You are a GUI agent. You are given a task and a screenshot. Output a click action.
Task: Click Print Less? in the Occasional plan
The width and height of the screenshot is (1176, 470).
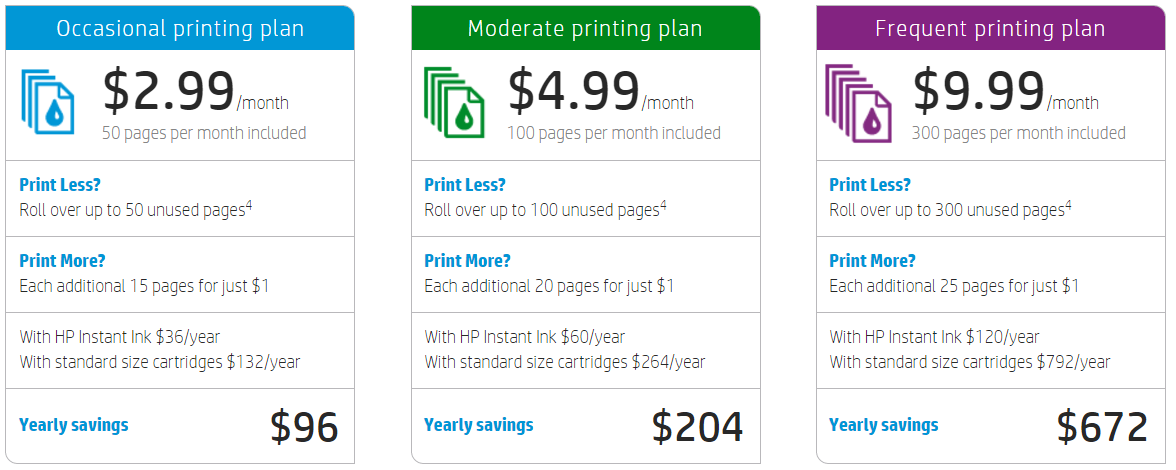60,185
